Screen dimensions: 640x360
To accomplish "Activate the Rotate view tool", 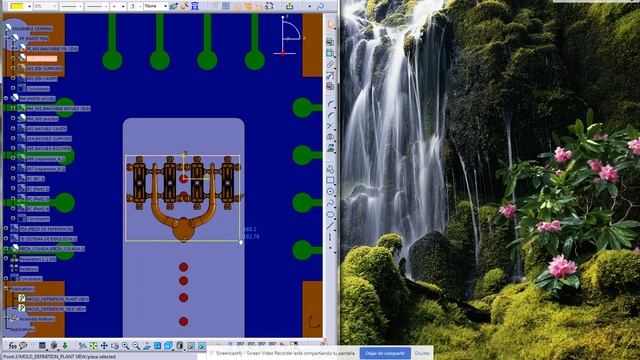I will pos(115,346).
